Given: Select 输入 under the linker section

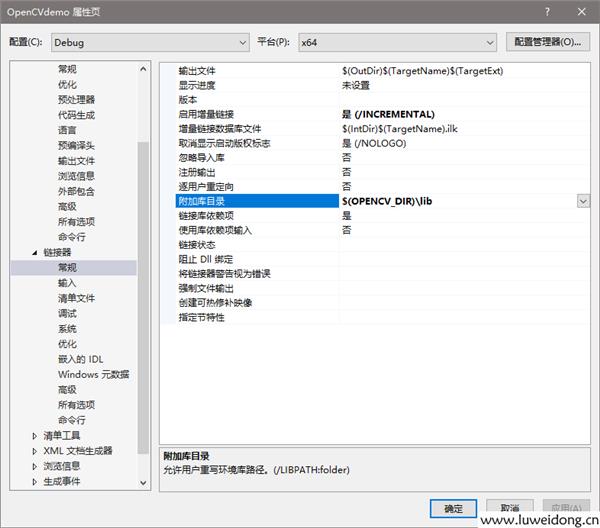Looking at the screenshot, I should coord(67,283).
